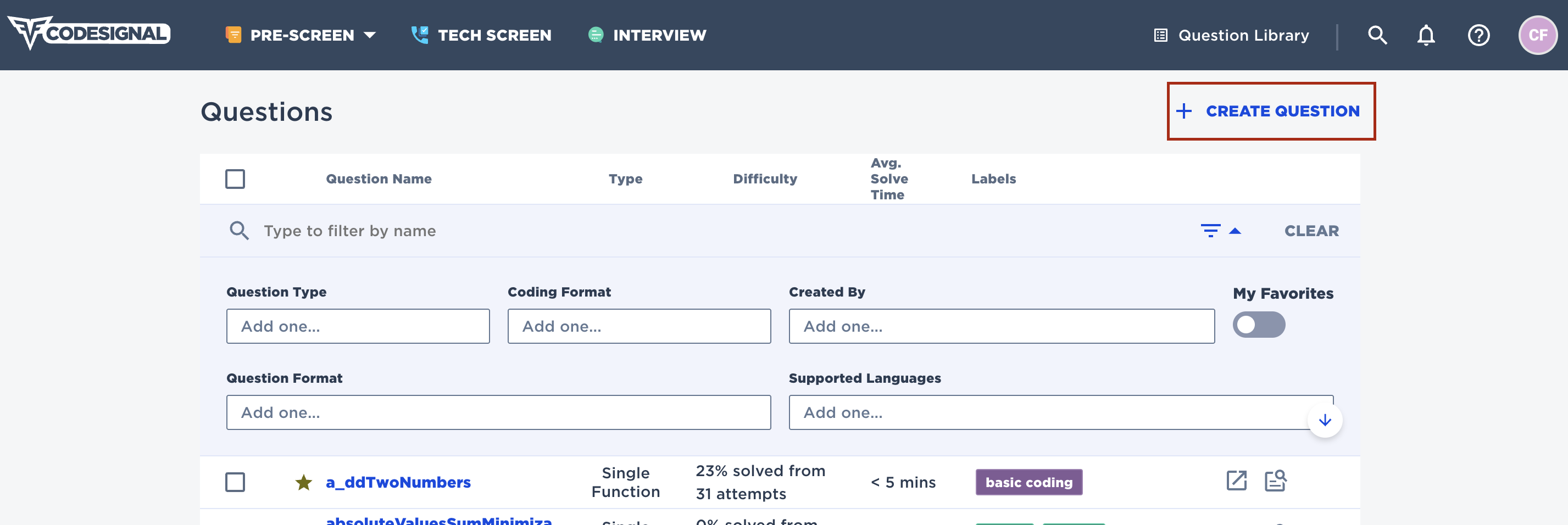The width and height of the screenshot is (1568, 525).
Task: Click the Single Function type cell
Action: (626, 482)
